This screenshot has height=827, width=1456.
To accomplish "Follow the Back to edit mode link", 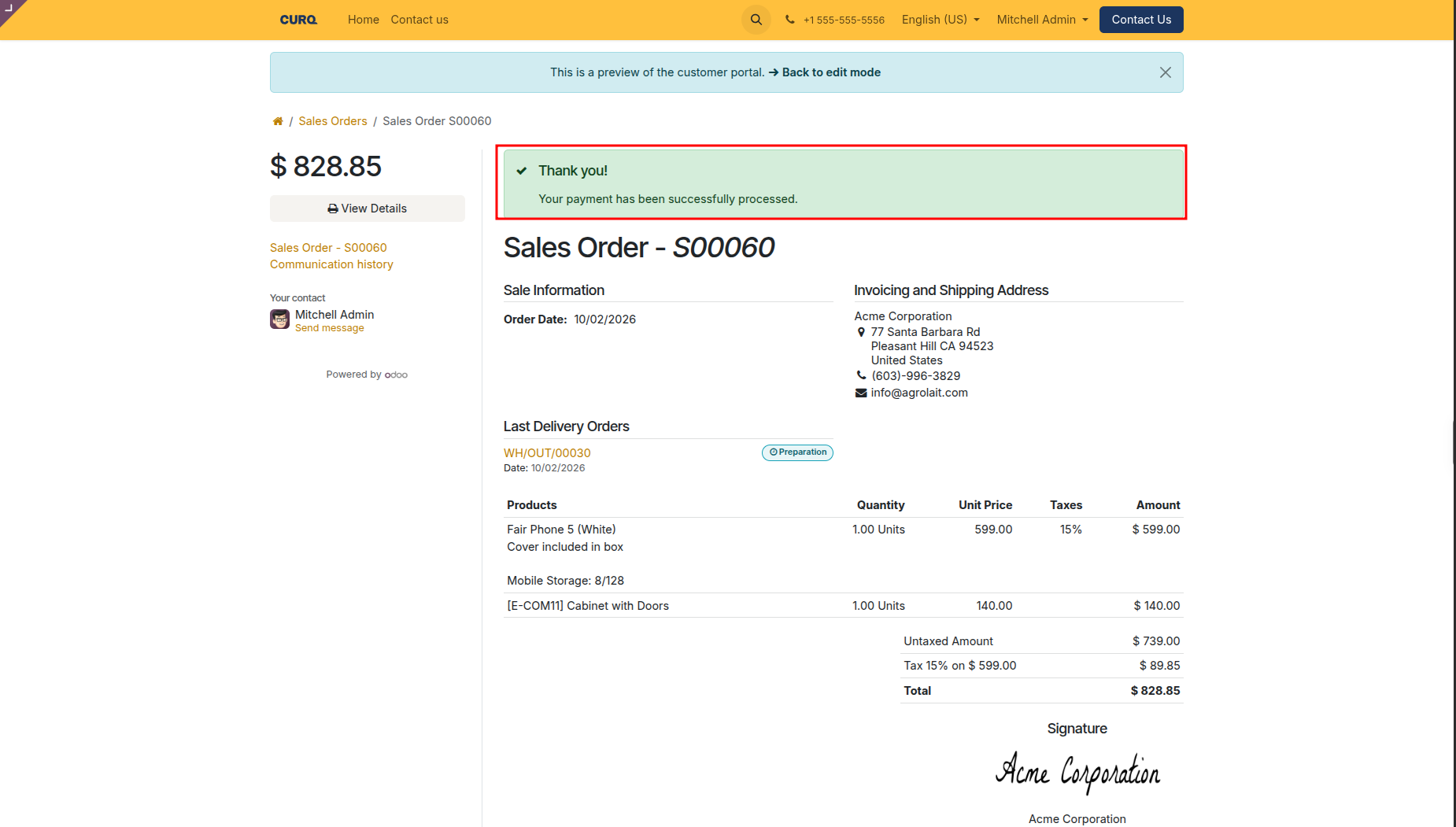I will 824,72.
